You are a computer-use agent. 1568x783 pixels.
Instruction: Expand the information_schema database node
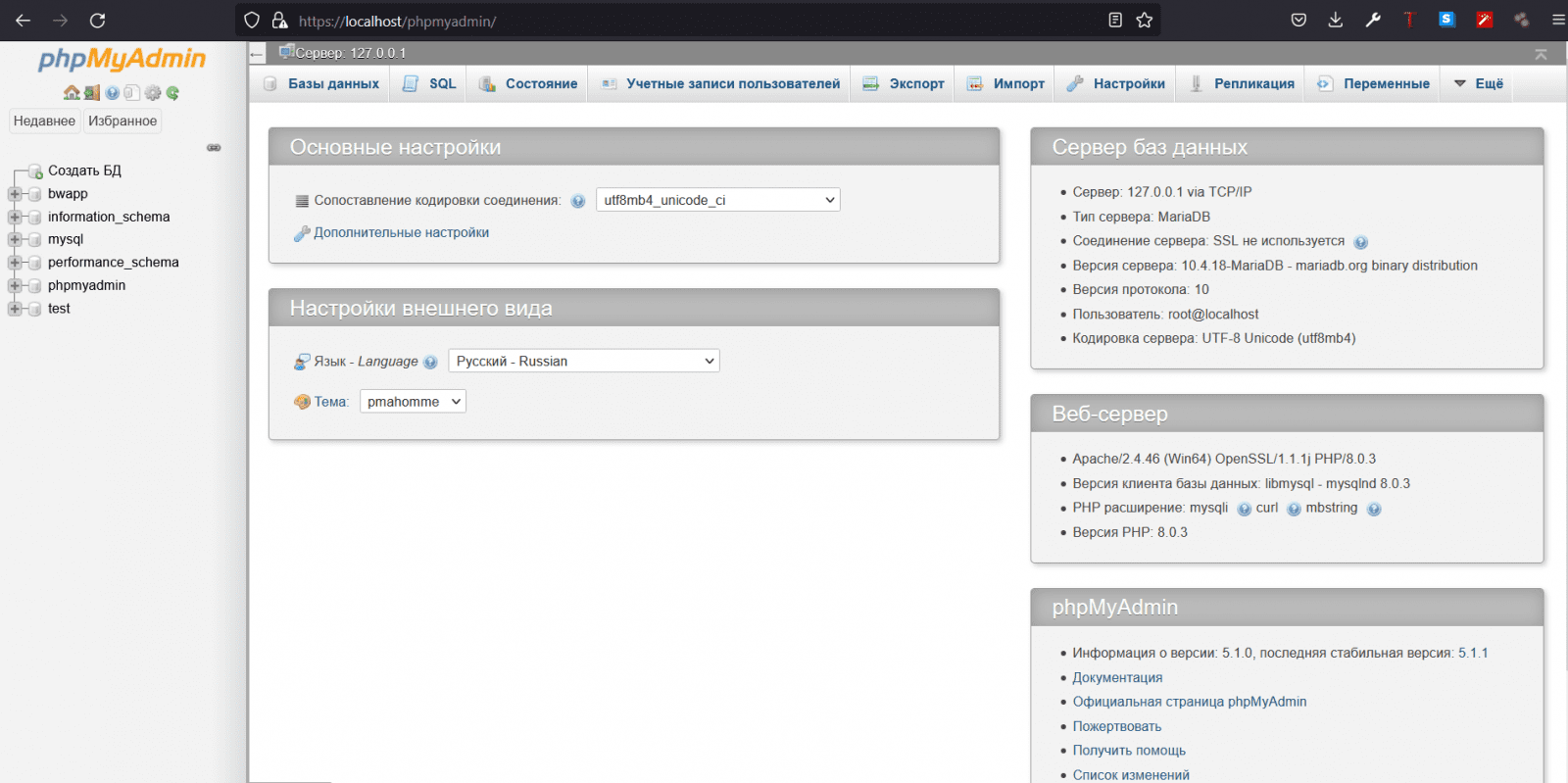tap(15, 217)
